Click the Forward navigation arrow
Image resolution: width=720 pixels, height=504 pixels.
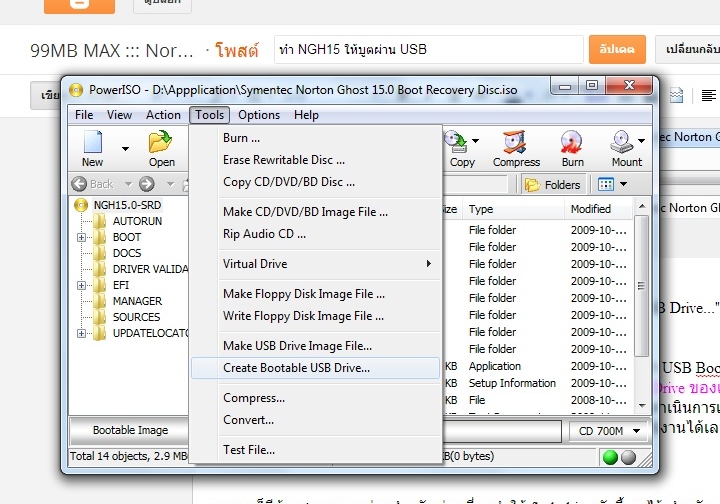pyautogui.click(x=147, y=184)
